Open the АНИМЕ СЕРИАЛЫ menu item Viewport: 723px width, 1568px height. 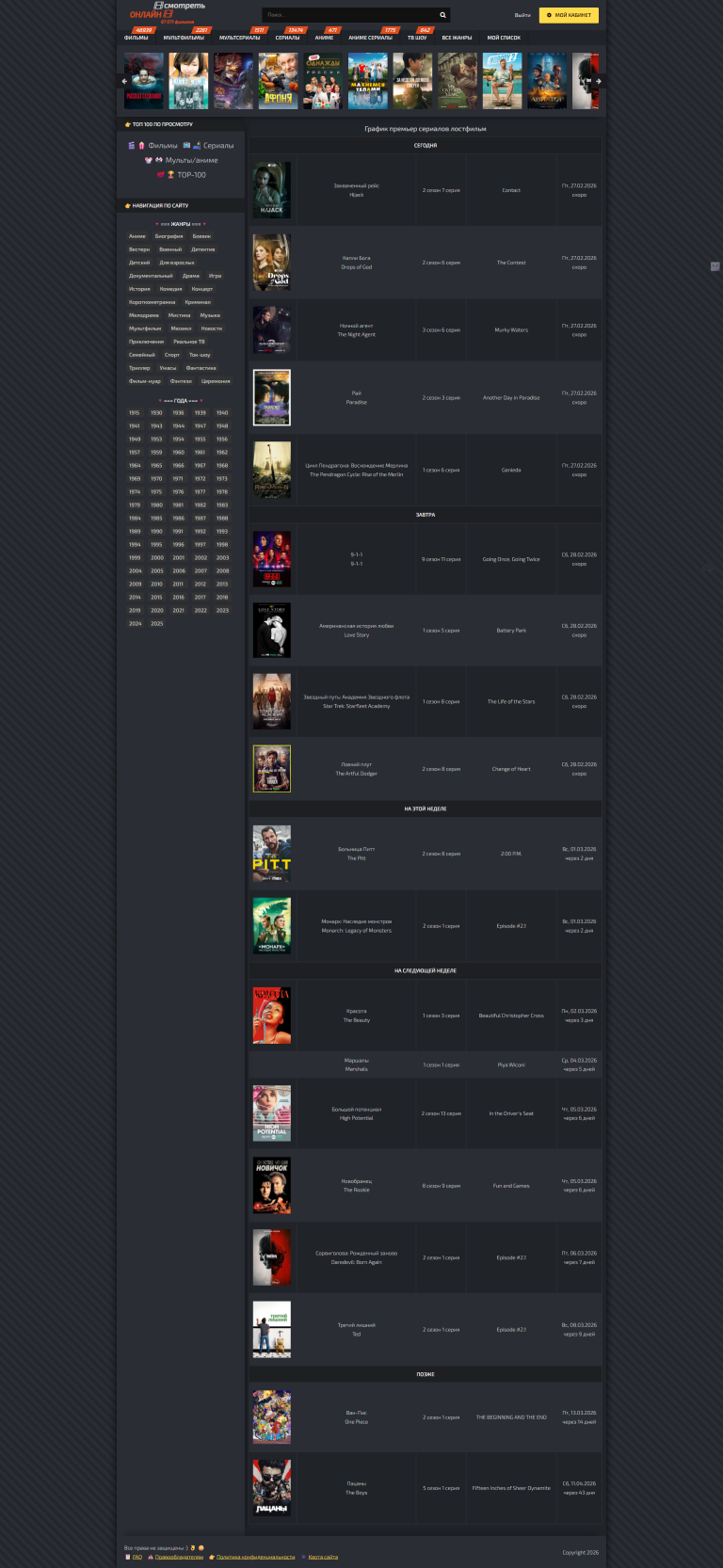pos(370,38)
